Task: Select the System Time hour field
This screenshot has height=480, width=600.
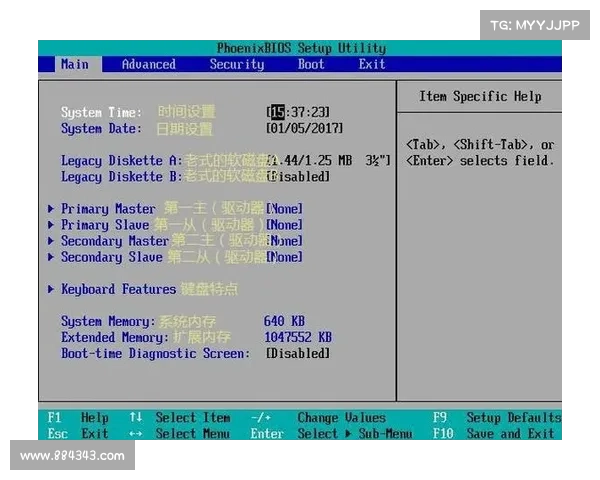Action: [277, 112]
